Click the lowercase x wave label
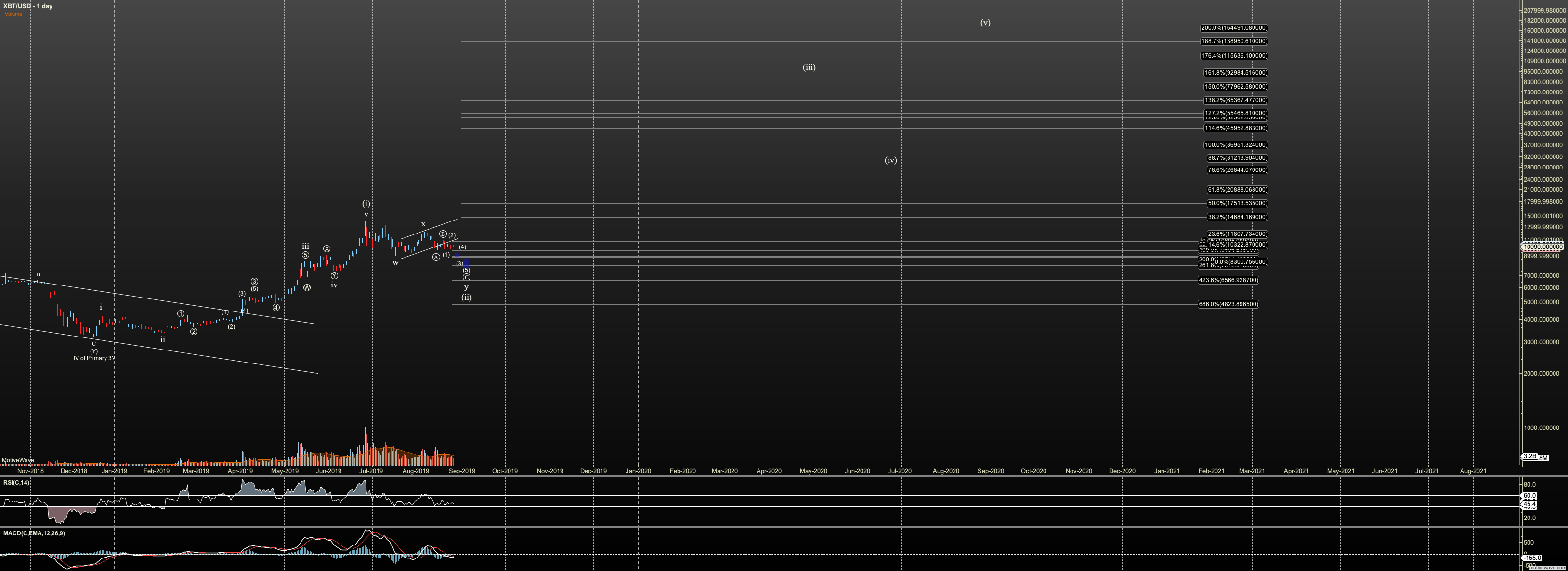 point(424,225)
